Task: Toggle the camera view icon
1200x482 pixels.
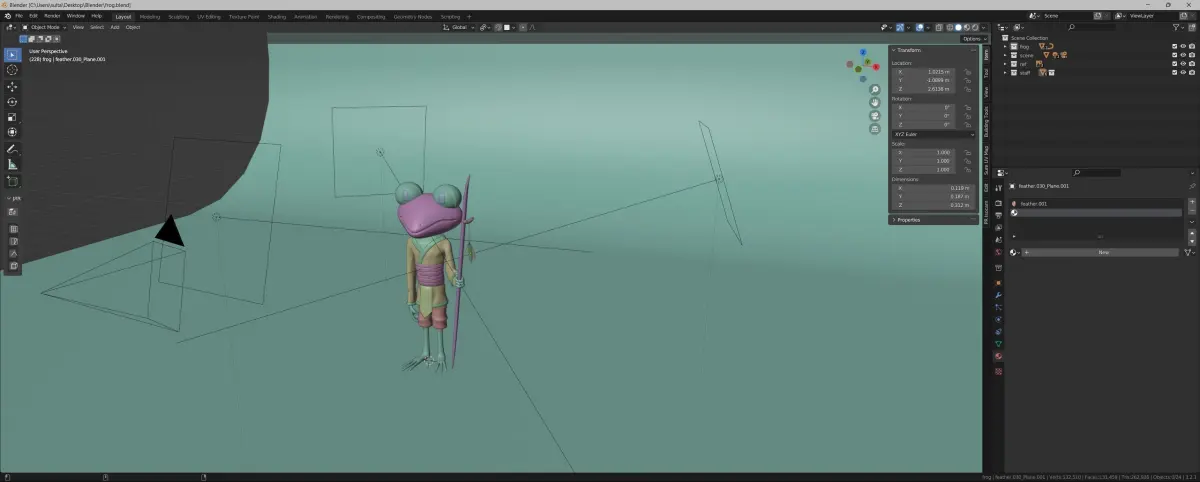Action: point(875,116)
